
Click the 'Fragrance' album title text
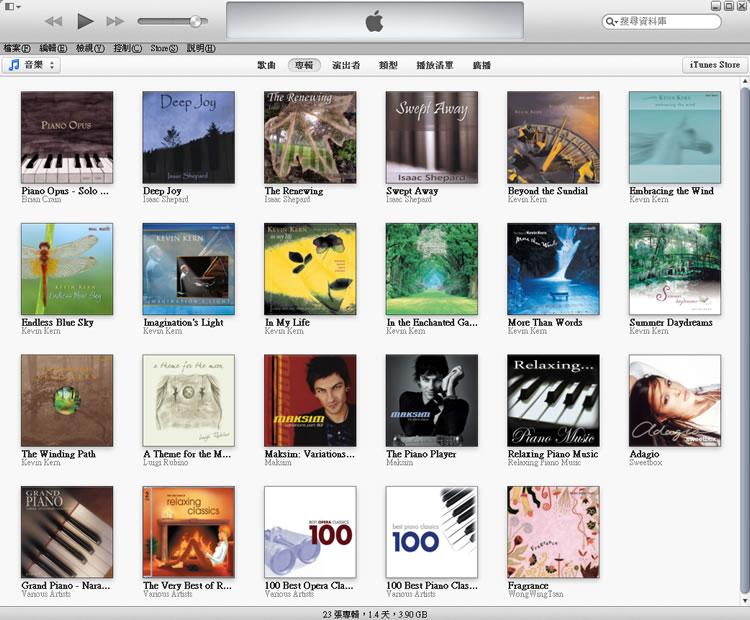528,586
